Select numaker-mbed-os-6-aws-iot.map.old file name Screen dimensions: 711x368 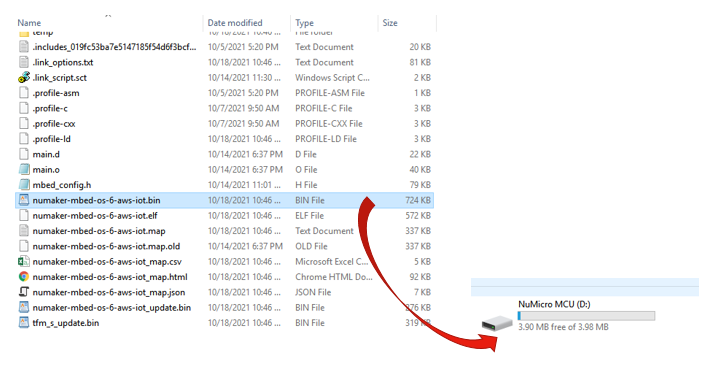point(106,246)
